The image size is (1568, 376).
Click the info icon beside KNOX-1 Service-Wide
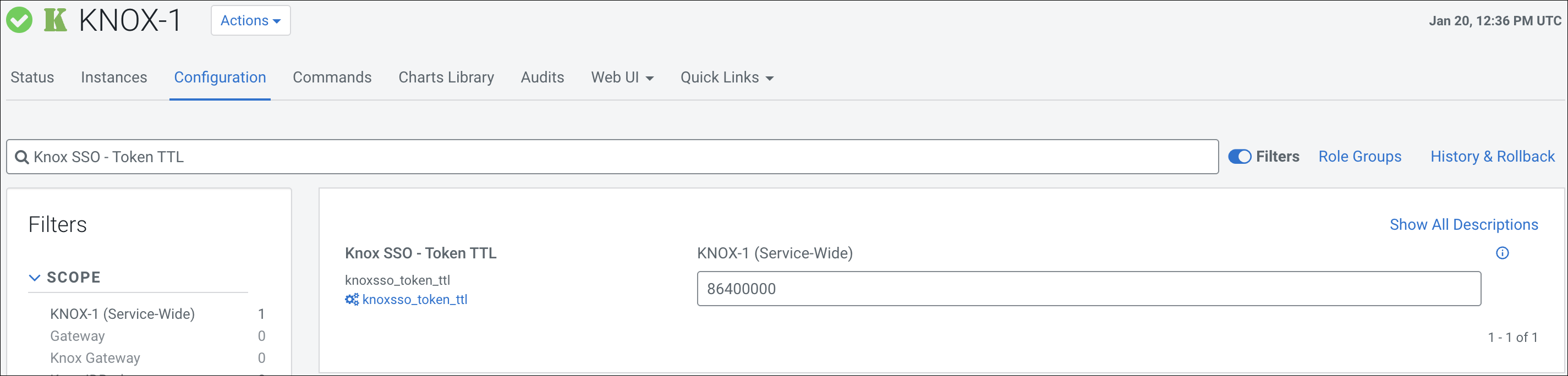1503,253
